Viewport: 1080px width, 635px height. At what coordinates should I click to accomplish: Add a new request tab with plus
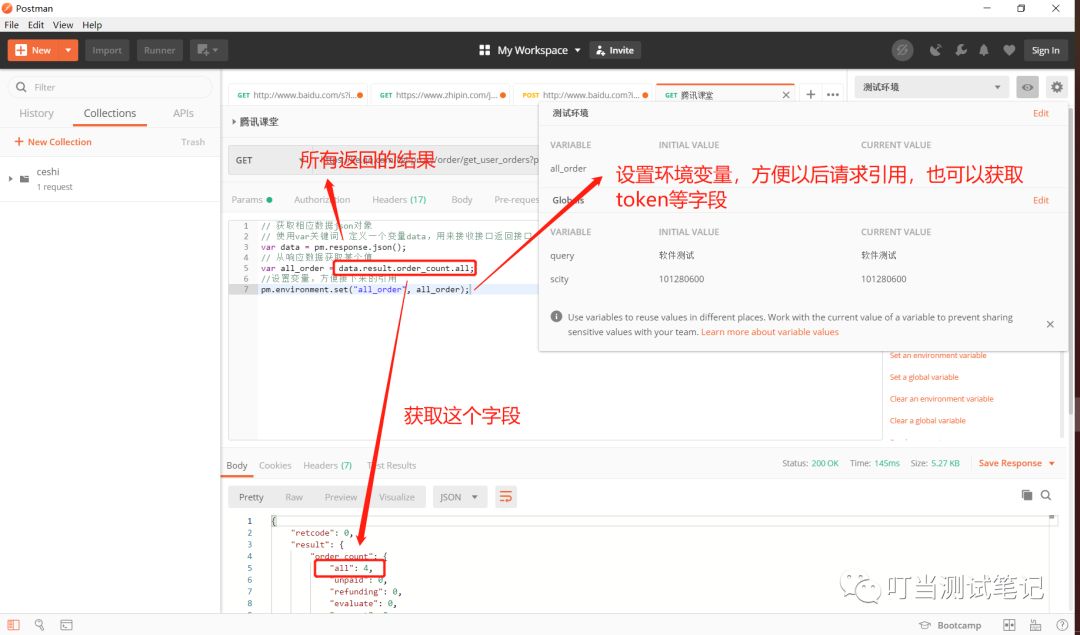(811, 94)
